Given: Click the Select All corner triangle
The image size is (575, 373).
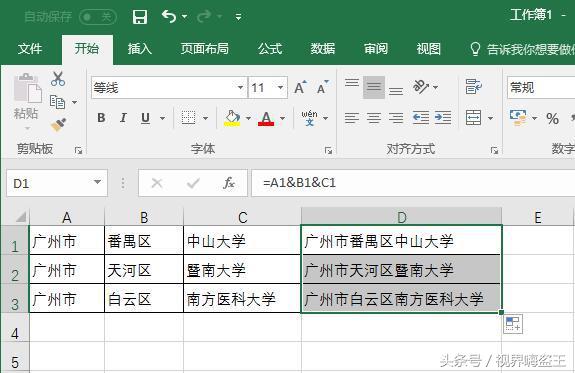Looking at the screenshot, I should pos(21,217).
